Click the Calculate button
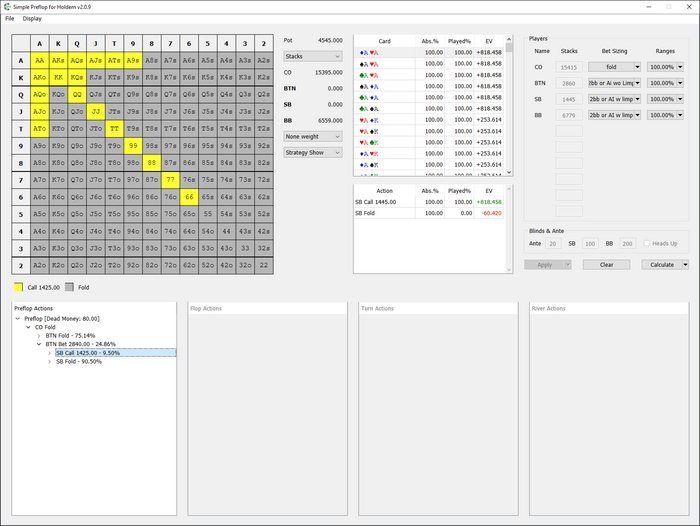Viewport: 700px width, 526px height. click(x=662, y=264)
